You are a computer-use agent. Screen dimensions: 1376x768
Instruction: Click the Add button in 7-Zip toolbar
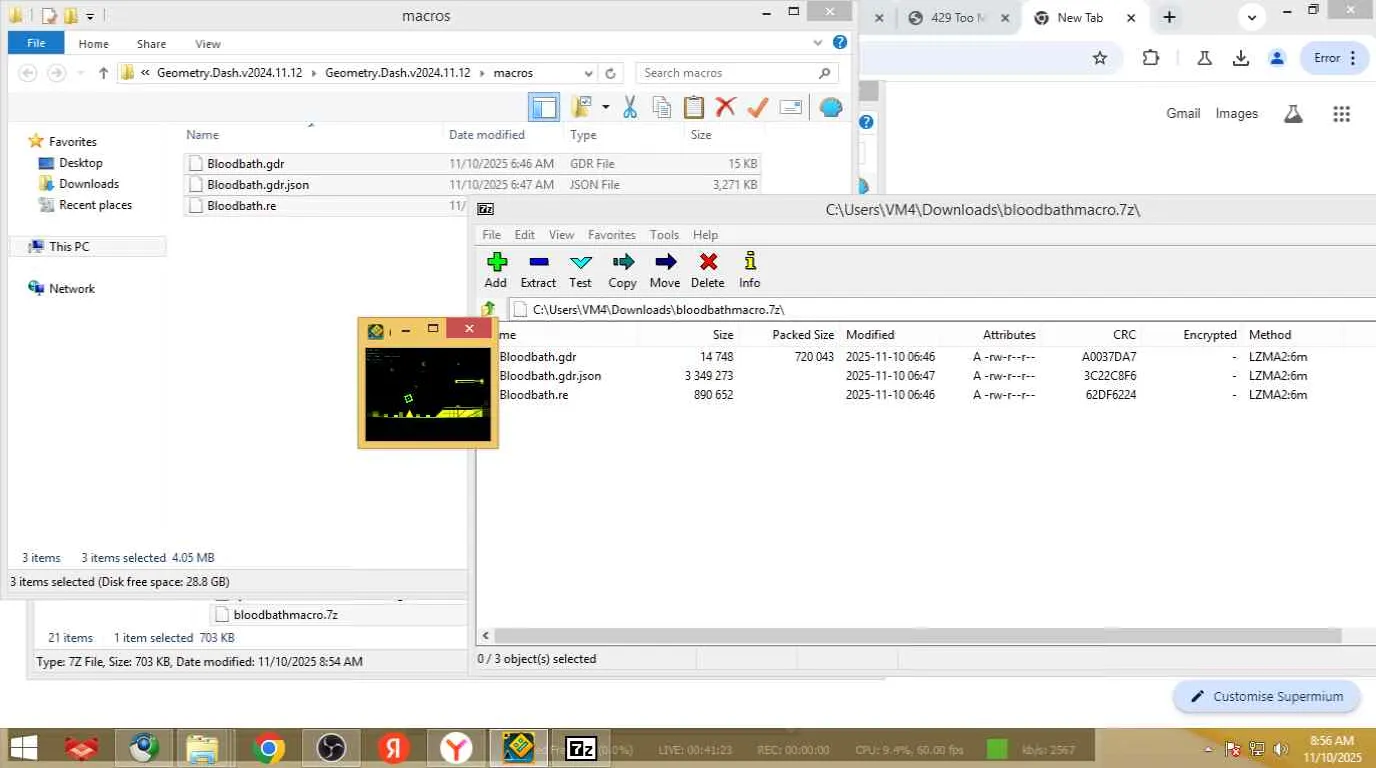pos(496,270)
